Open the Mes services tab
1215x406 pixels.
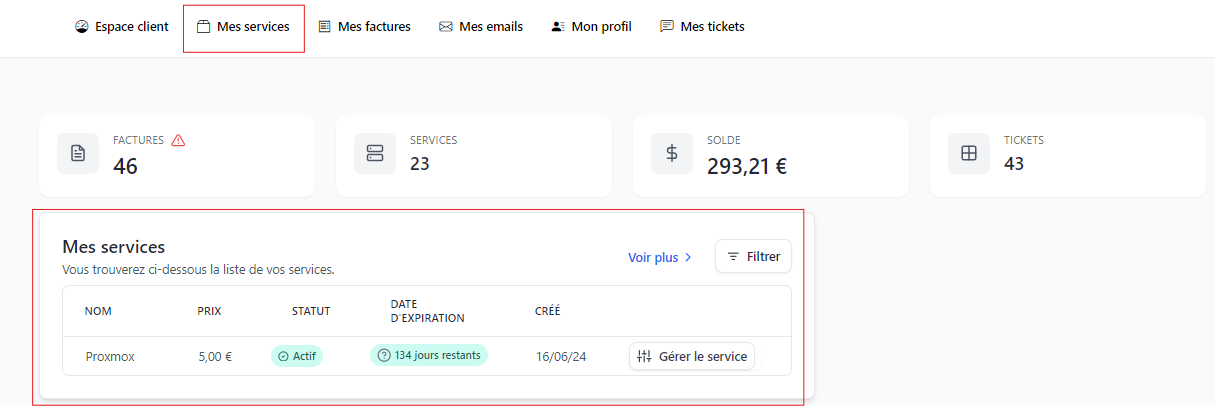(243, 27)
